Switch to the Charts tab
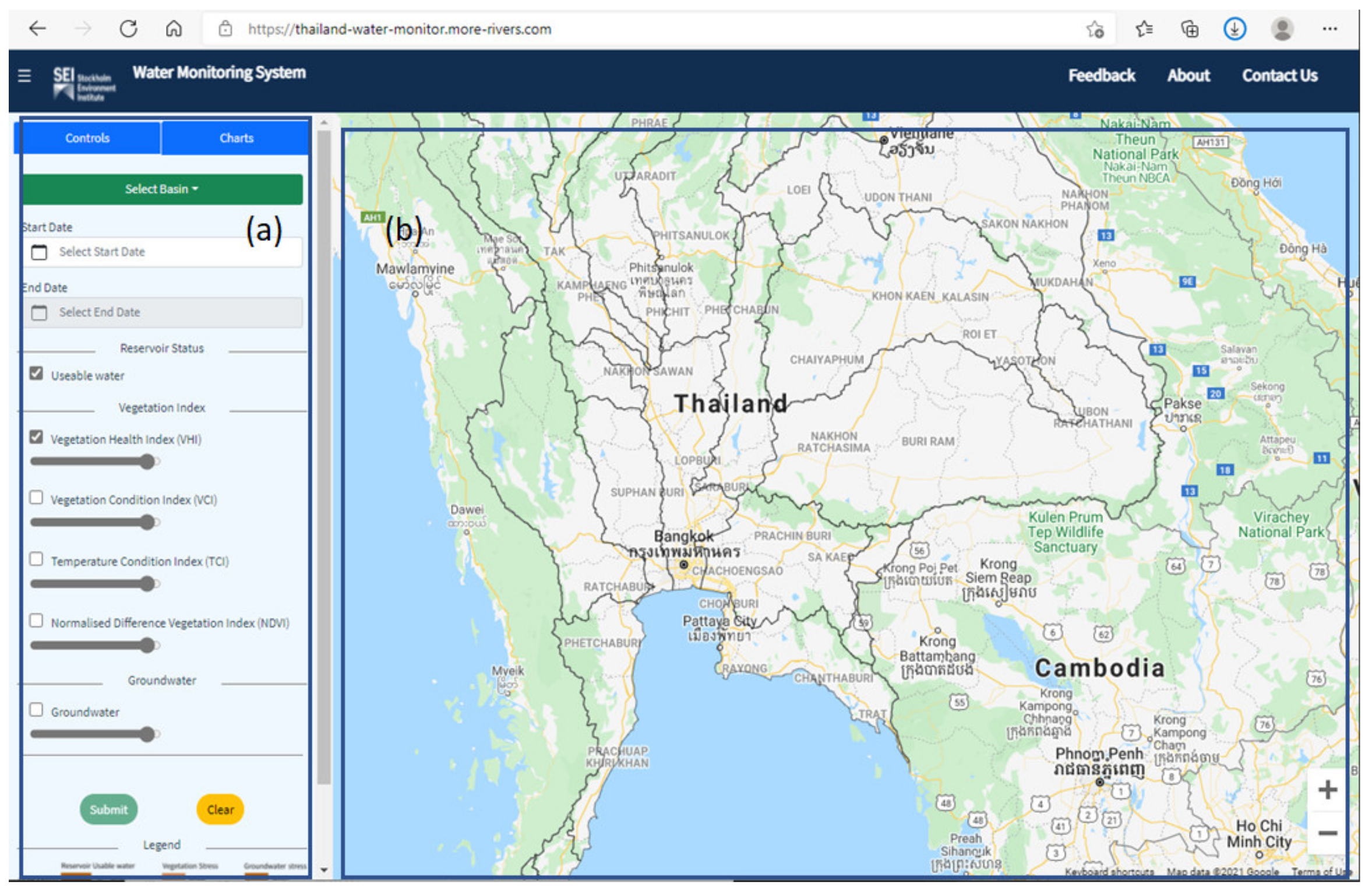Screen dimensions: 1372x891 coord(236,138)
